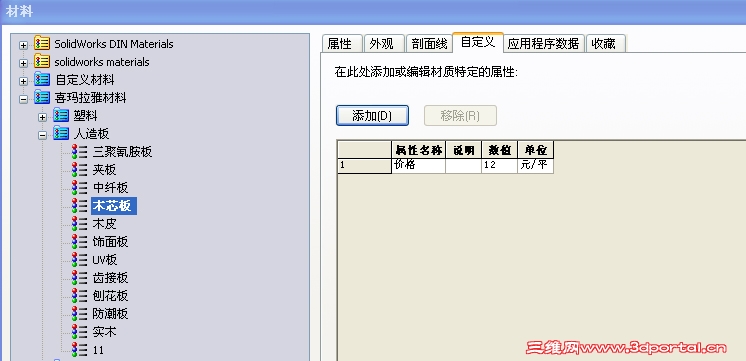Expand the 塑料 category
The height and width of the screenshot is (361, 746).
click(x=42, y=117)
